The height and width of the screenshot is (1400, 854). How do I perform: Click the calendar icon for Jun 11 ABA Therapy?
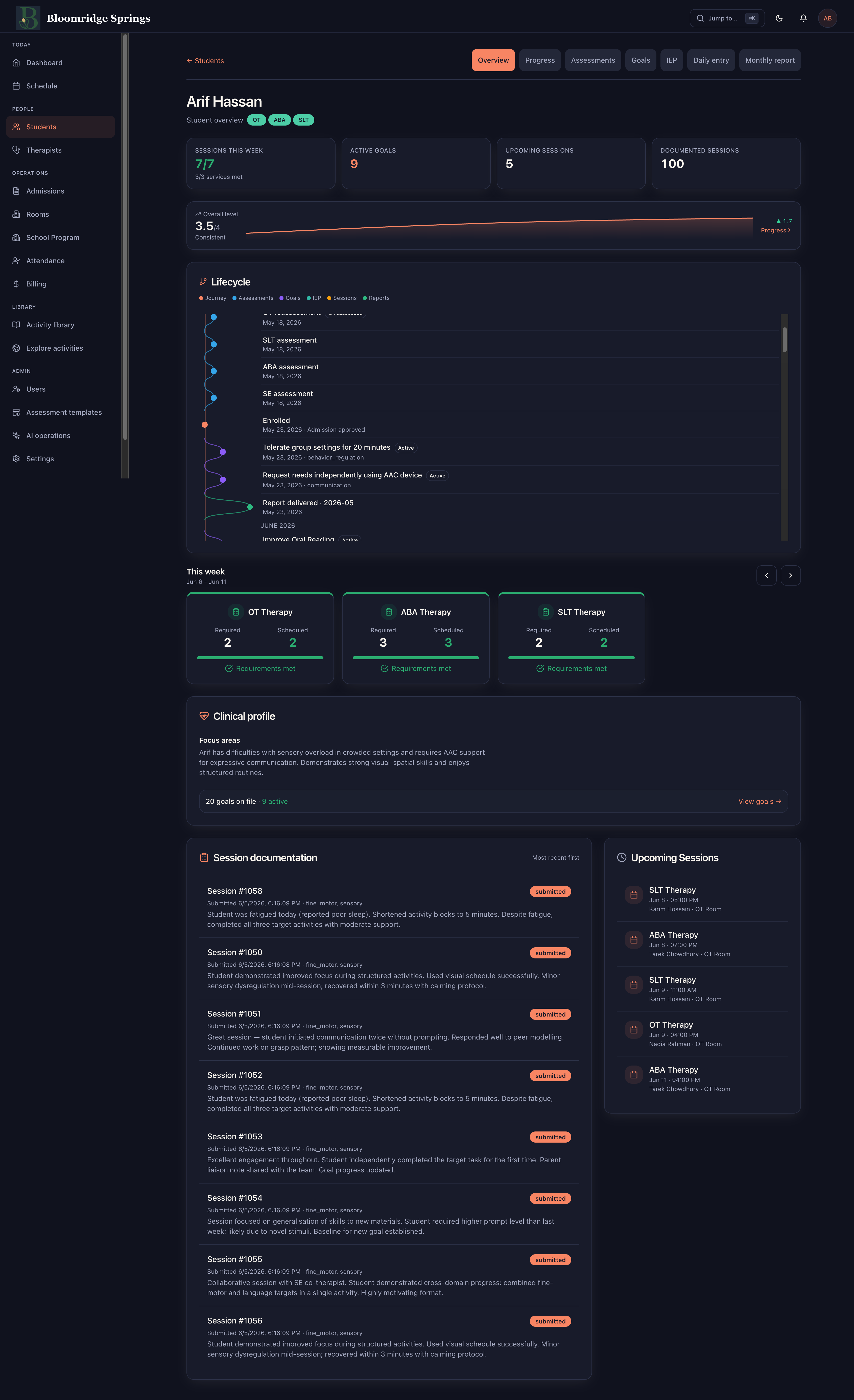tap(633, 1074)
